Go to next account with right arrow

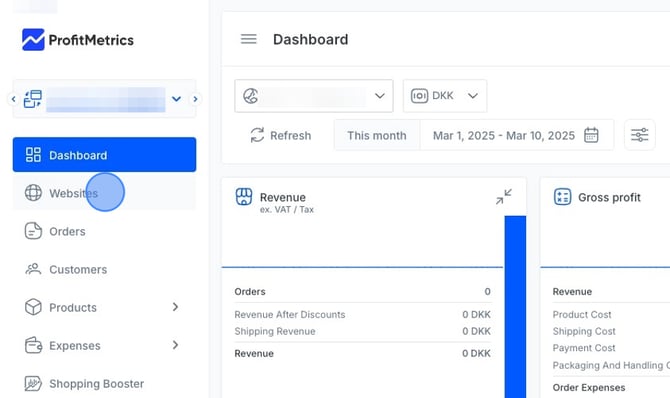click(x=195, y=99)
